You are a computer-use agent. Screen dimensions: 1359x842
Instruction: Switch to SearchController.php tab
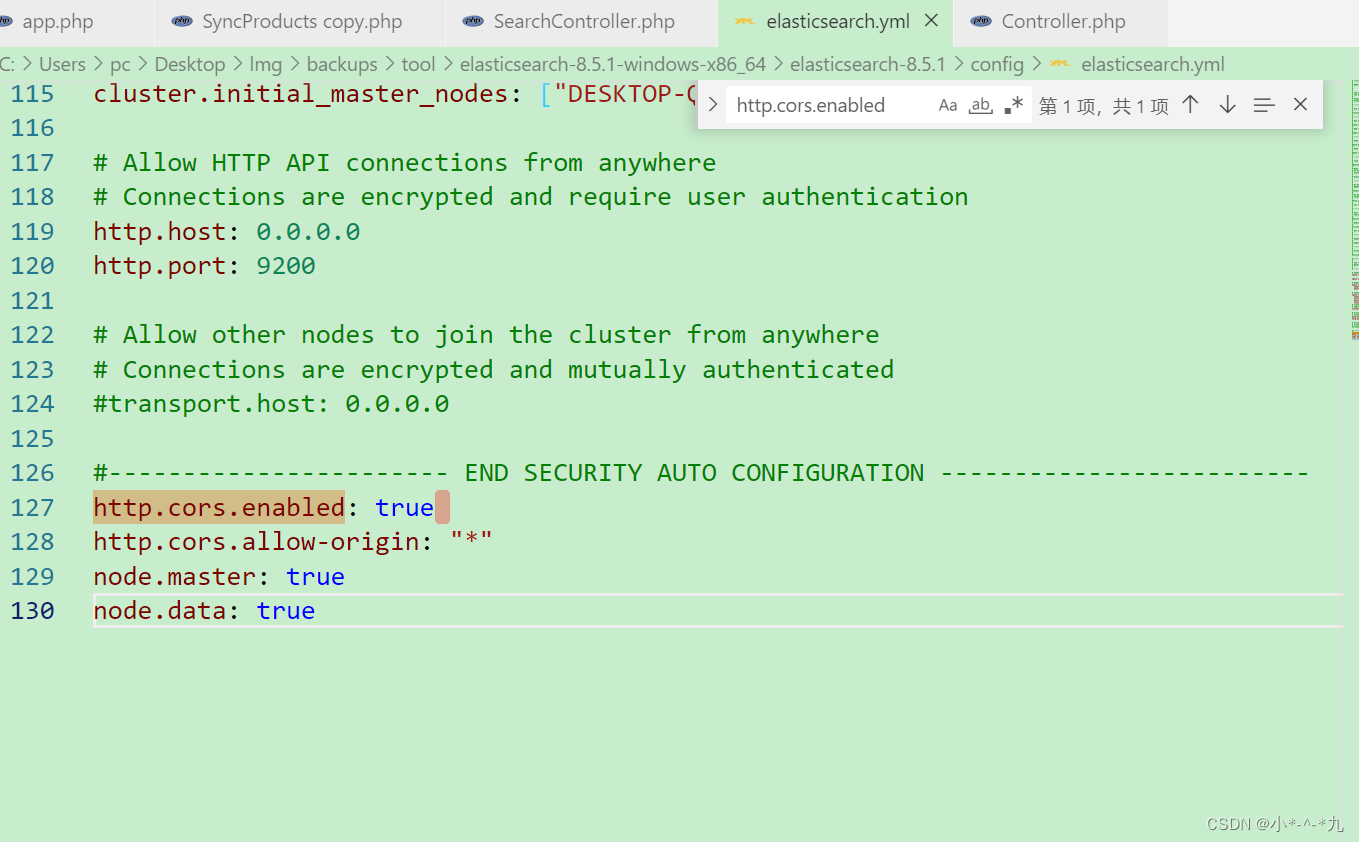click(584, 22)
